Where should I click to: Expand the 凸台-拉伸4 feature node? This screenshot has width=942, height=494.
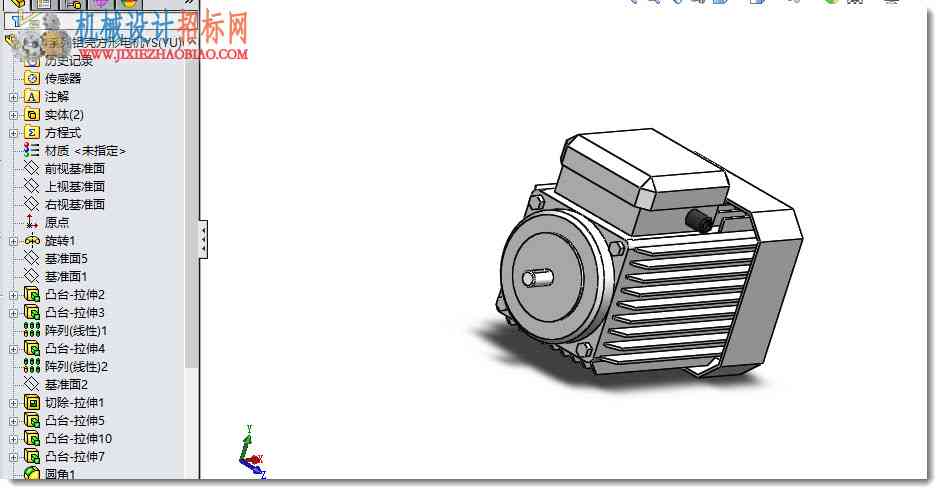tap(13, 349)
